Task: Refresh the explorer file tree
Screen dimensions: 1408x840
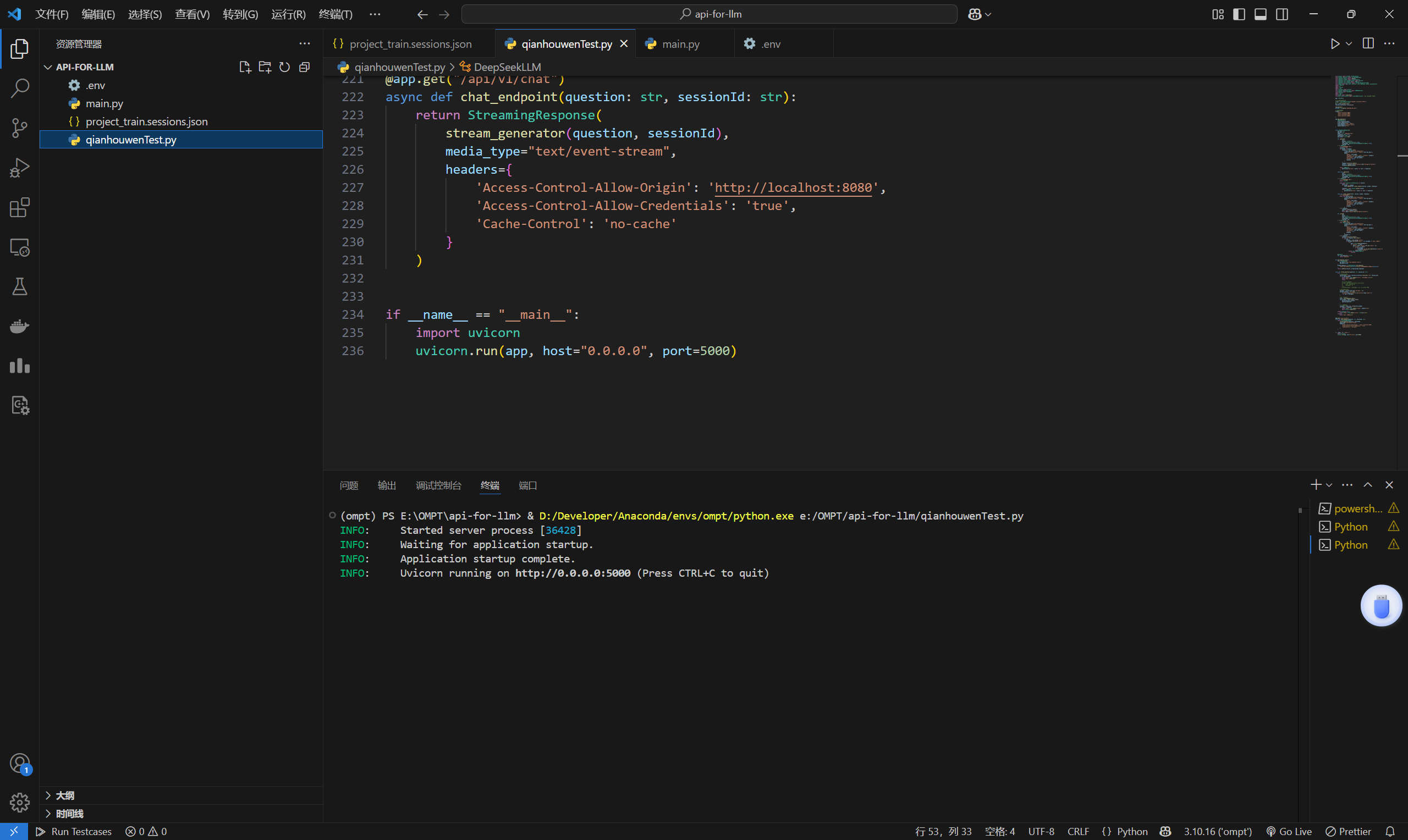Action: tap(285, 67)
